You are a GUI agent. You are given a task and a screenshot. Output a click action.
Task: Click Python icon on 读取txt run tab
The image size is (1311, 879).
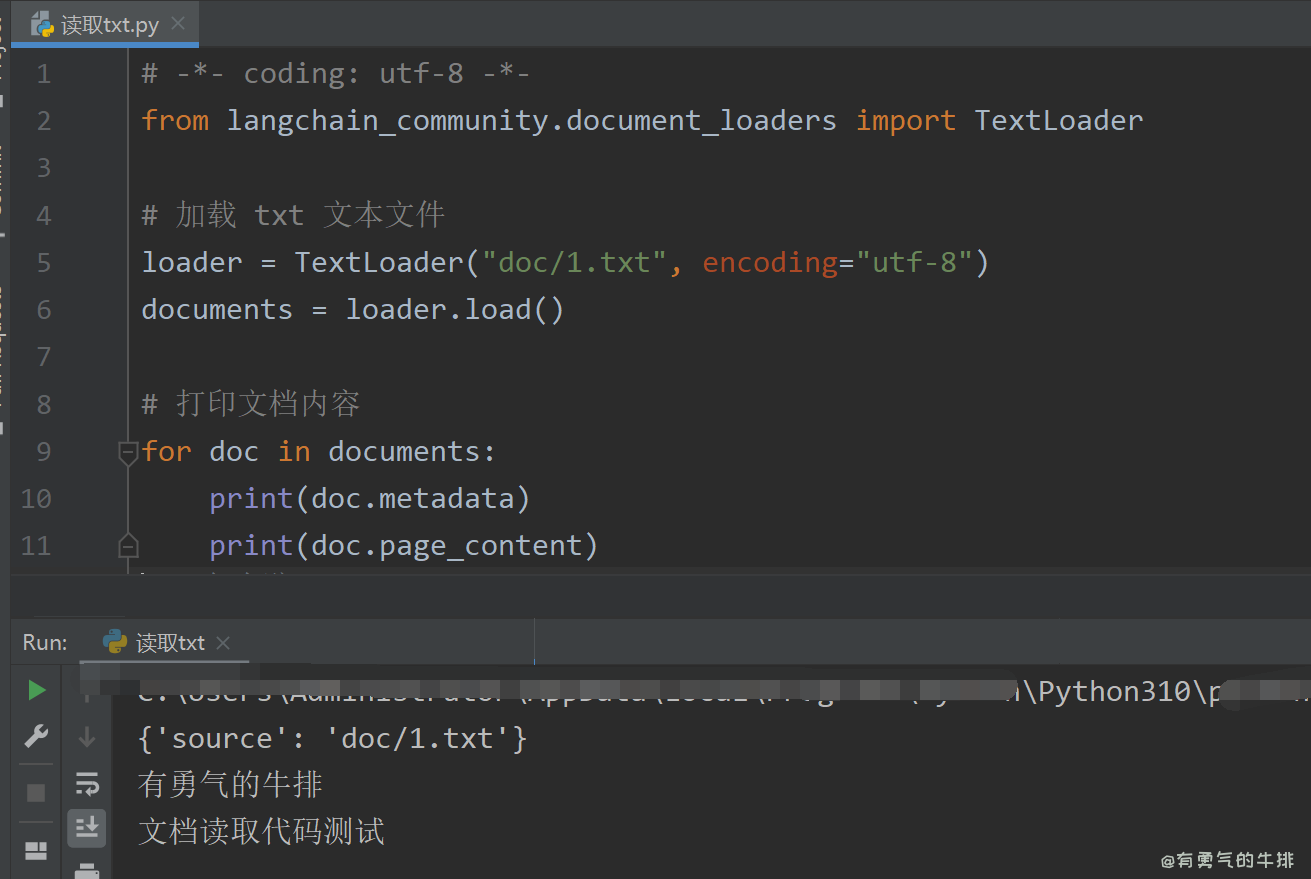click(x=115, y=642)
